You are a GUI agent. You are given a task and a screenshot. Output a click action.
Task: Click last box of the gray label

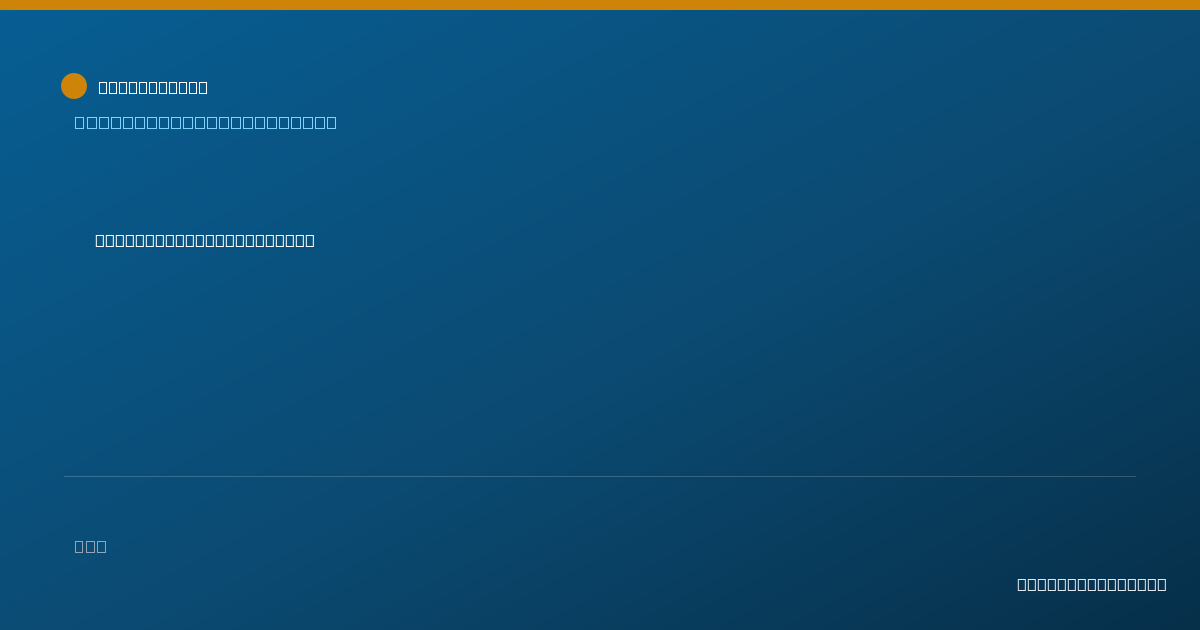pyautogui.click(x=102, y=546)
